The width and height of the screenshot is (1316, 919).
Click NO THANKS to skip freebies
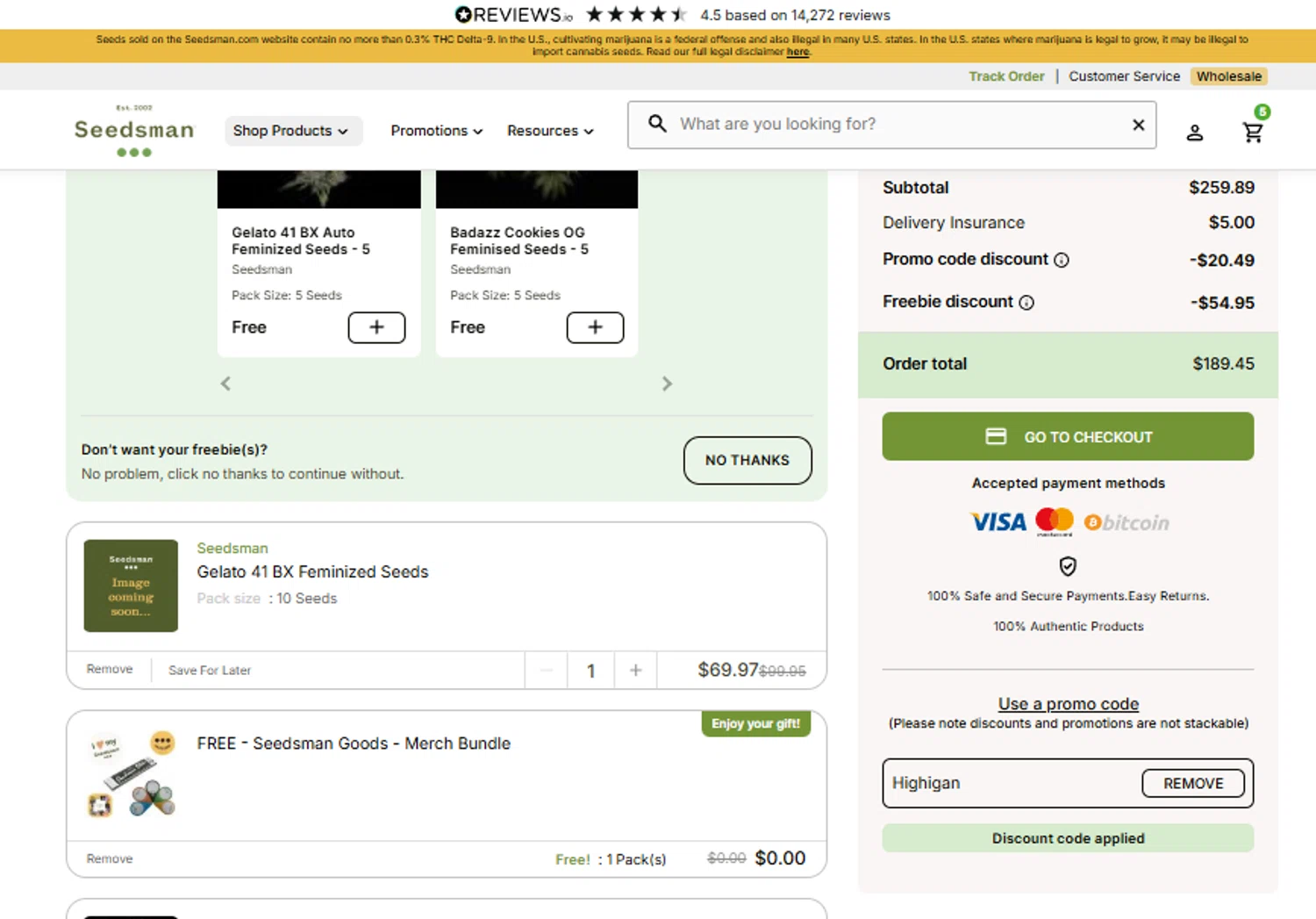pyautogui.click(x=747, y=460)
